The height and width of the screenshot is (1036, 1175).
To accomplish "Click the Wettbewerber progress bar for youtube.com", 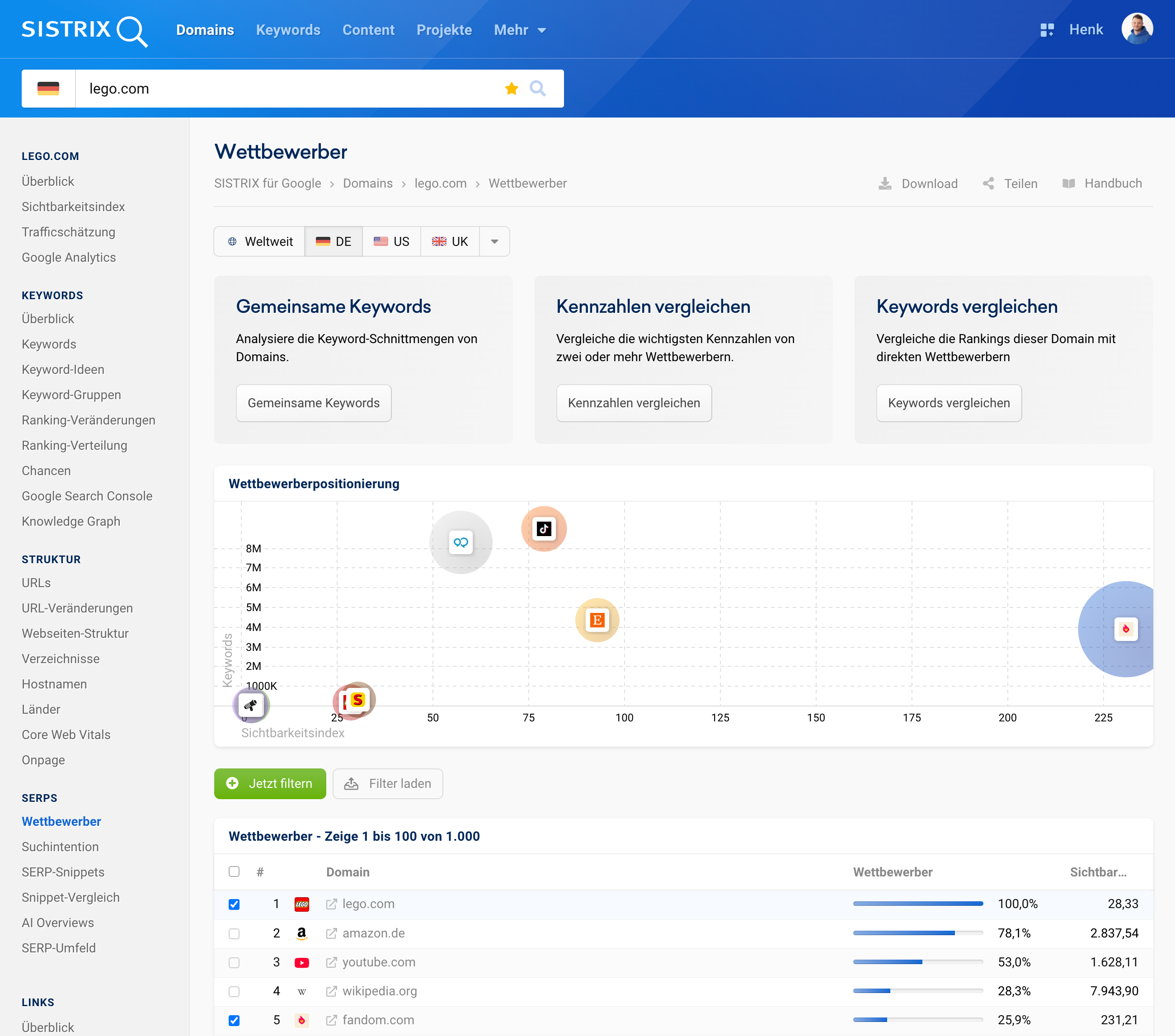I will [x=918, y=962].
